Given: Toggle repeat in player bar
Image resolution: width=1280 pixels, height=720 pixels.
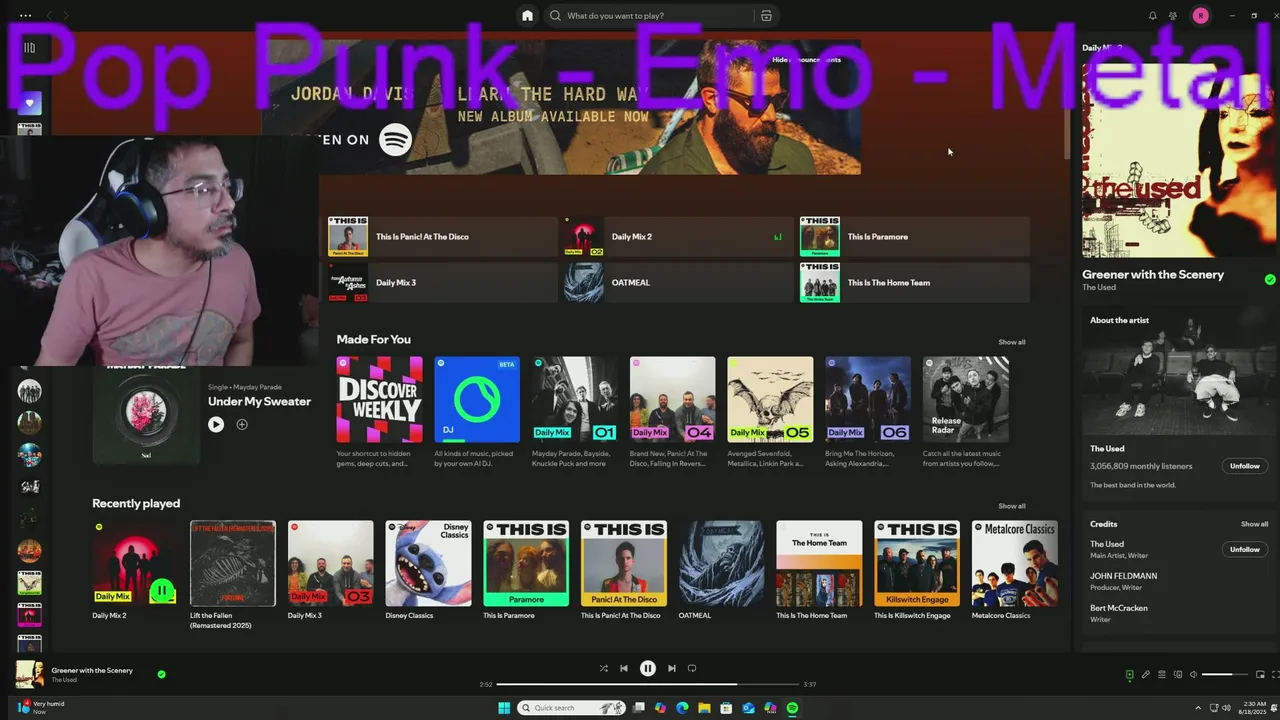Looking at the screenshot, I should tap(692, 668).
